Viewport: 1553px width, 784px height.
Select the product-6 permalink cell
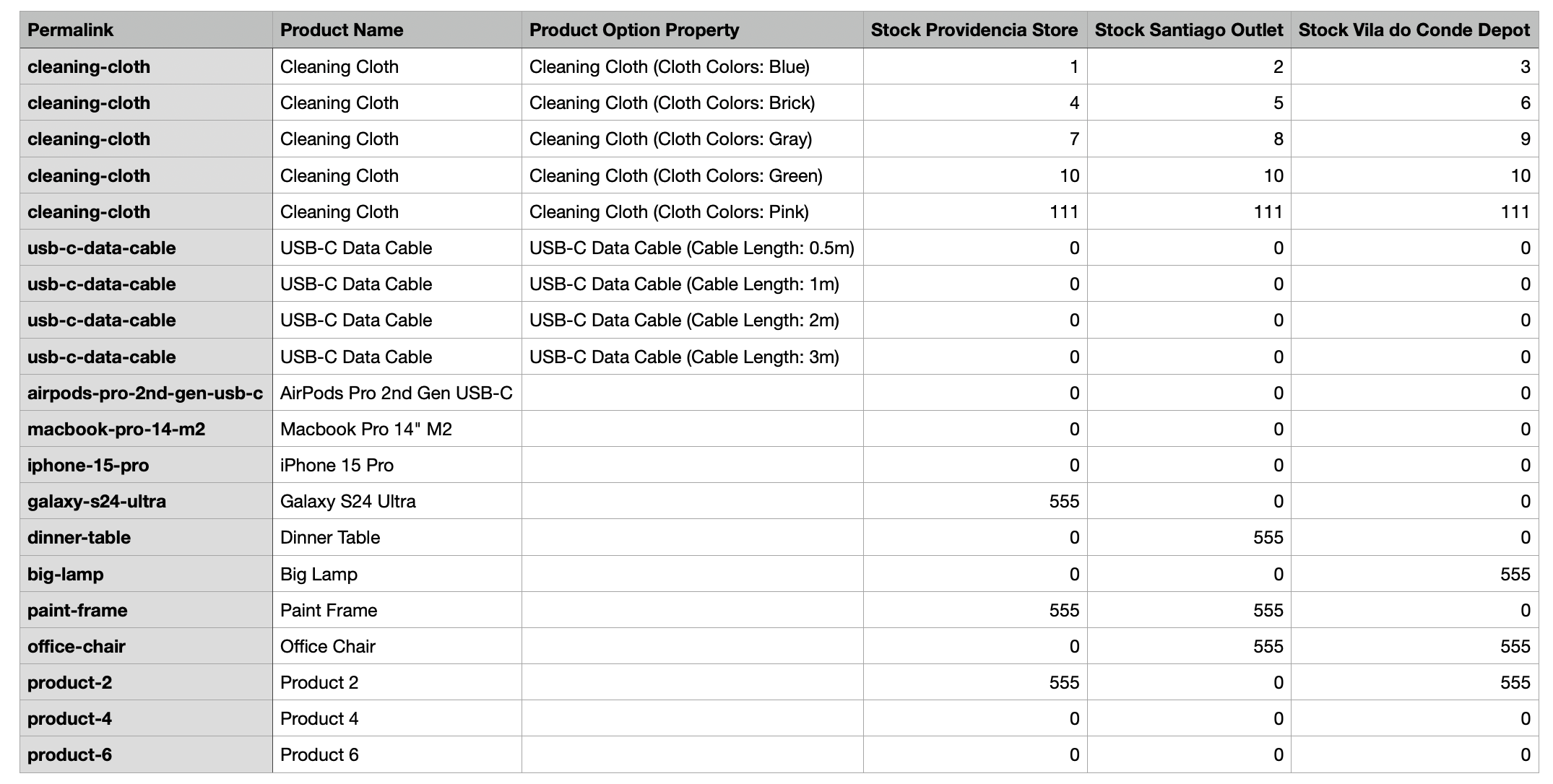[x=146, y=754]
